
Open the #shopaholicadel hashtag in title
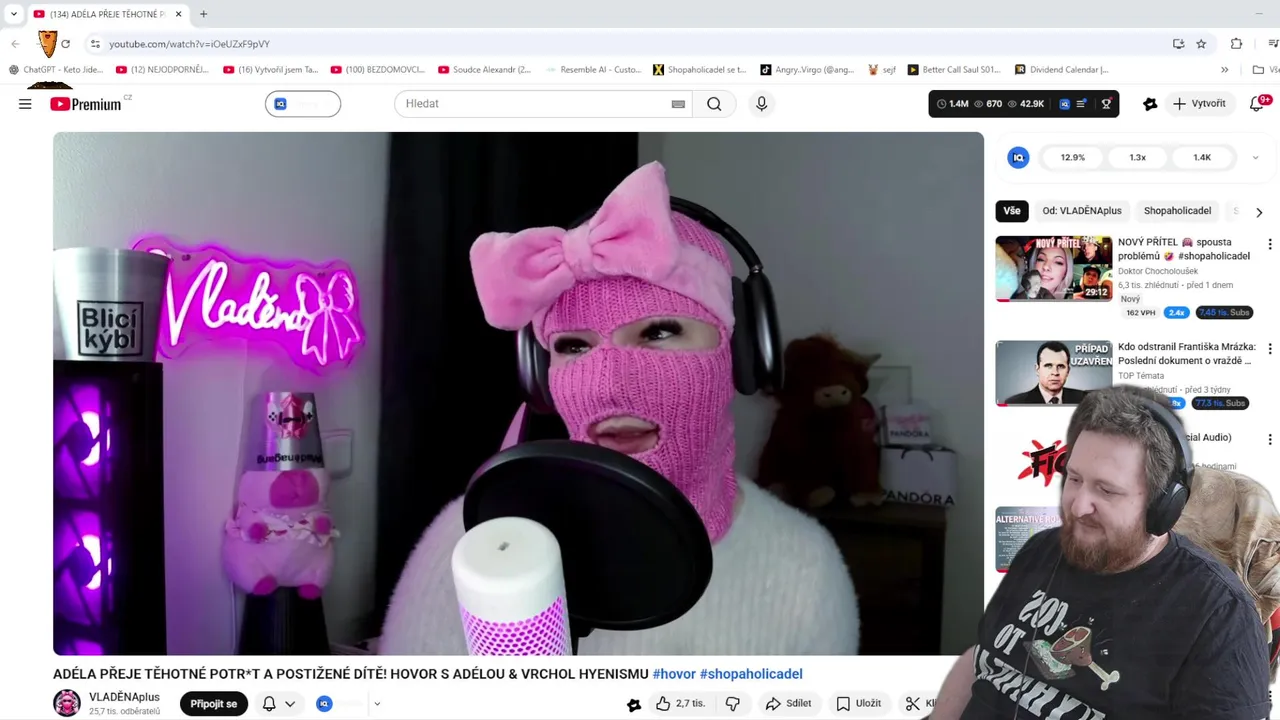point(751,674)
